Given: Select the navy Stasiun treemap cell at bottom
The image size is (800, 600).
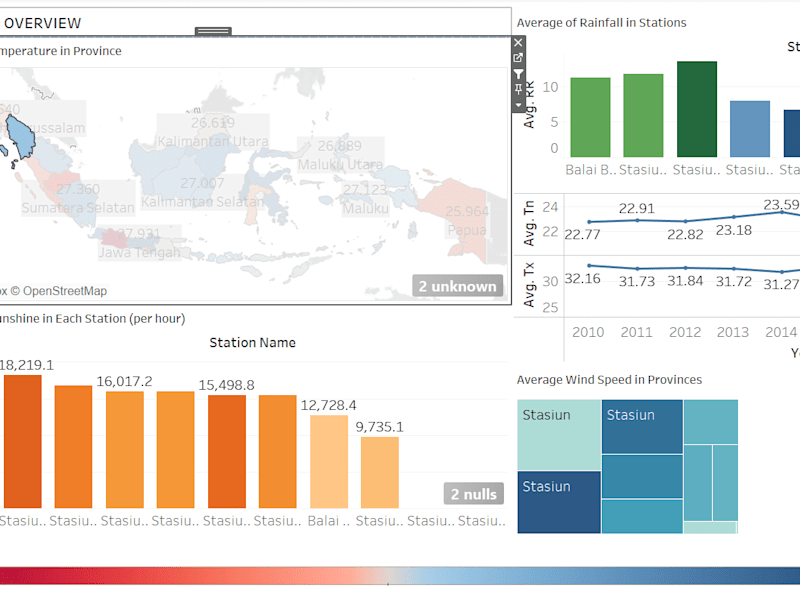Looking at the screenshot, I should tap(559, 502).
